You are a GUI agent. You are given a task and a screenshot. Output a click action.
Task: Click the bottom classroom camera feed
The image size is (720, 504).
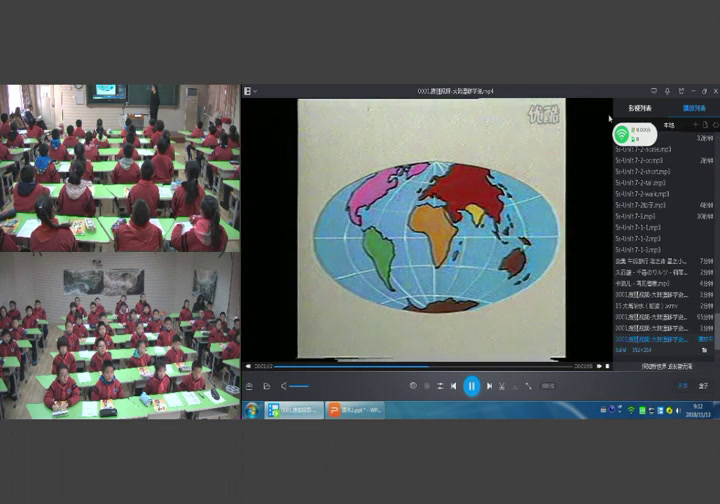coord(120,336)
